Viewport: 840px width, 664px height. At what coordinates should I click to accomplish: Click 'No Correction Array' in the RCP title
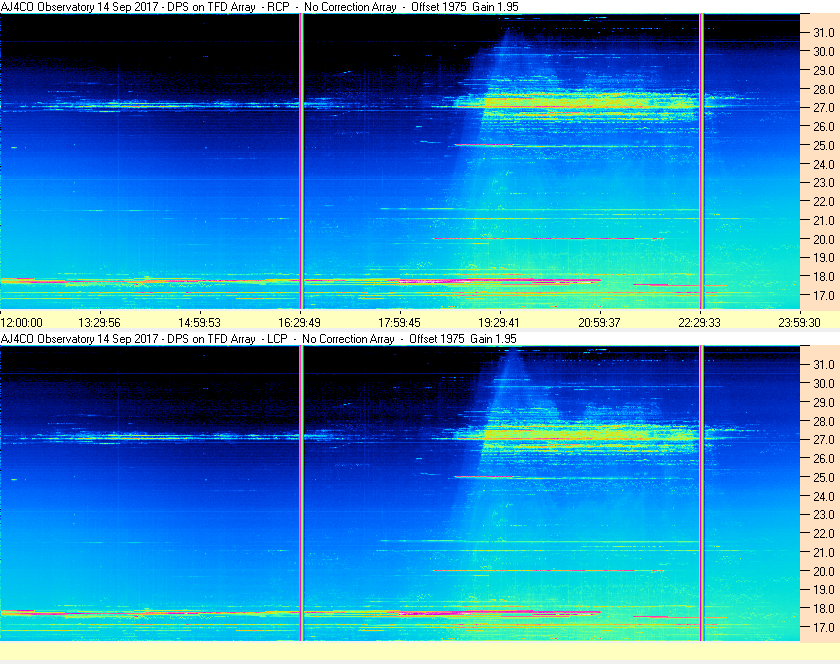(350, 7)
